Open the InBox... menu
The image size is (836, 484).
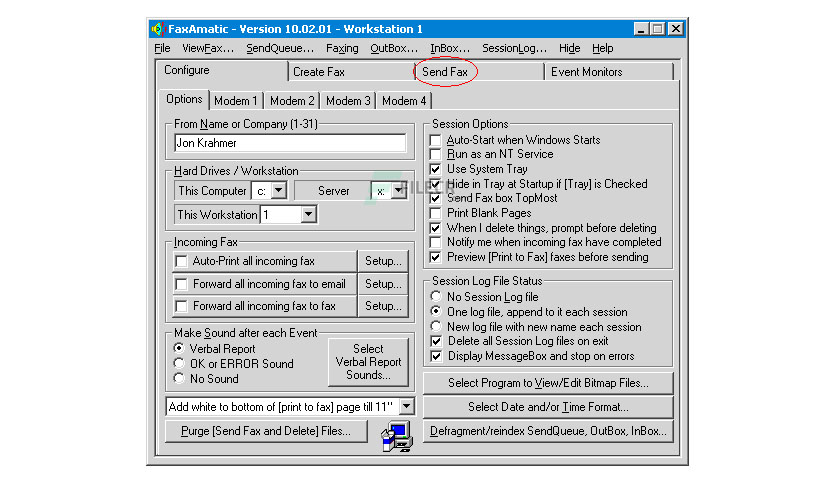tap(450, 49)
